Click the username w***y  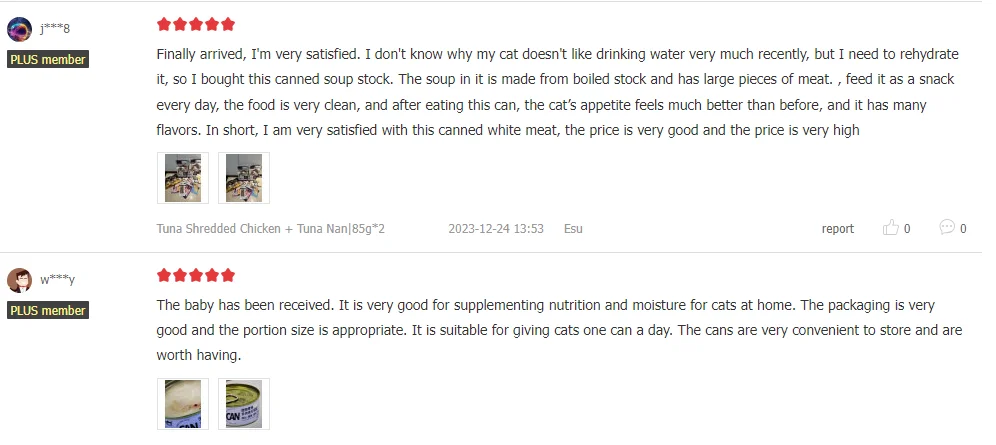pos(56,280)
